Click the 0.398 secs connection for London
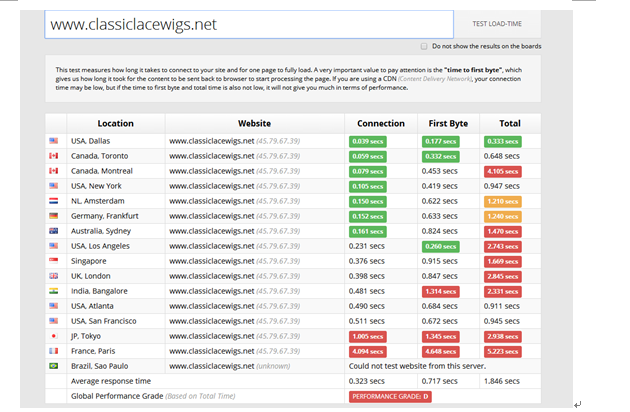The height and width of the screenshot is (412, 630). (x=366, y=276)
